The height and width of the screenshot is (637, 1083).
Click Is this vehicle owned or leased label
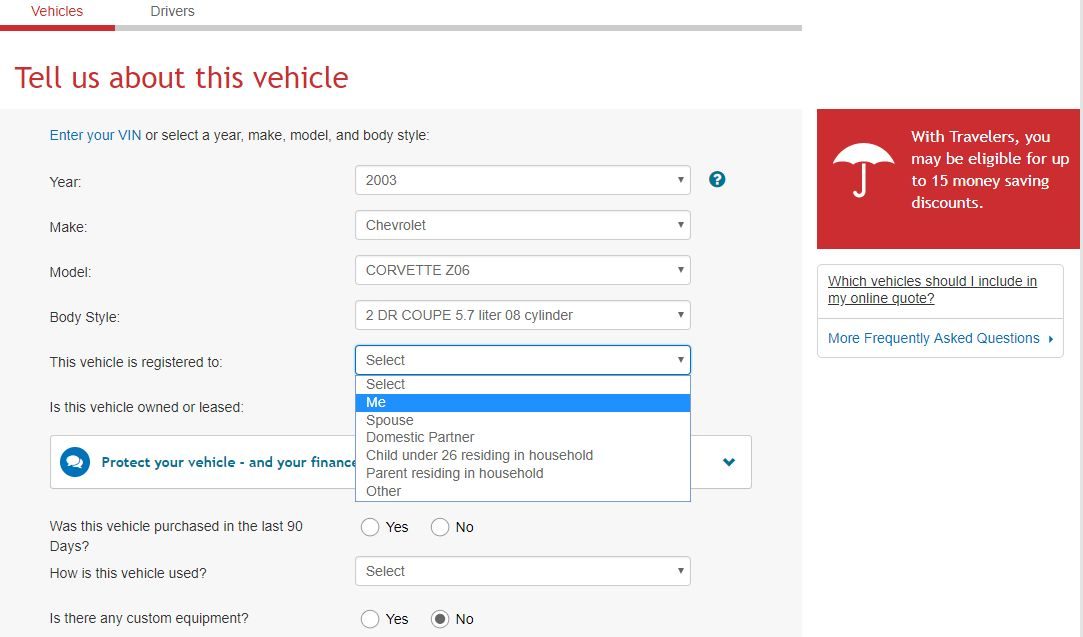coord(146,408)
